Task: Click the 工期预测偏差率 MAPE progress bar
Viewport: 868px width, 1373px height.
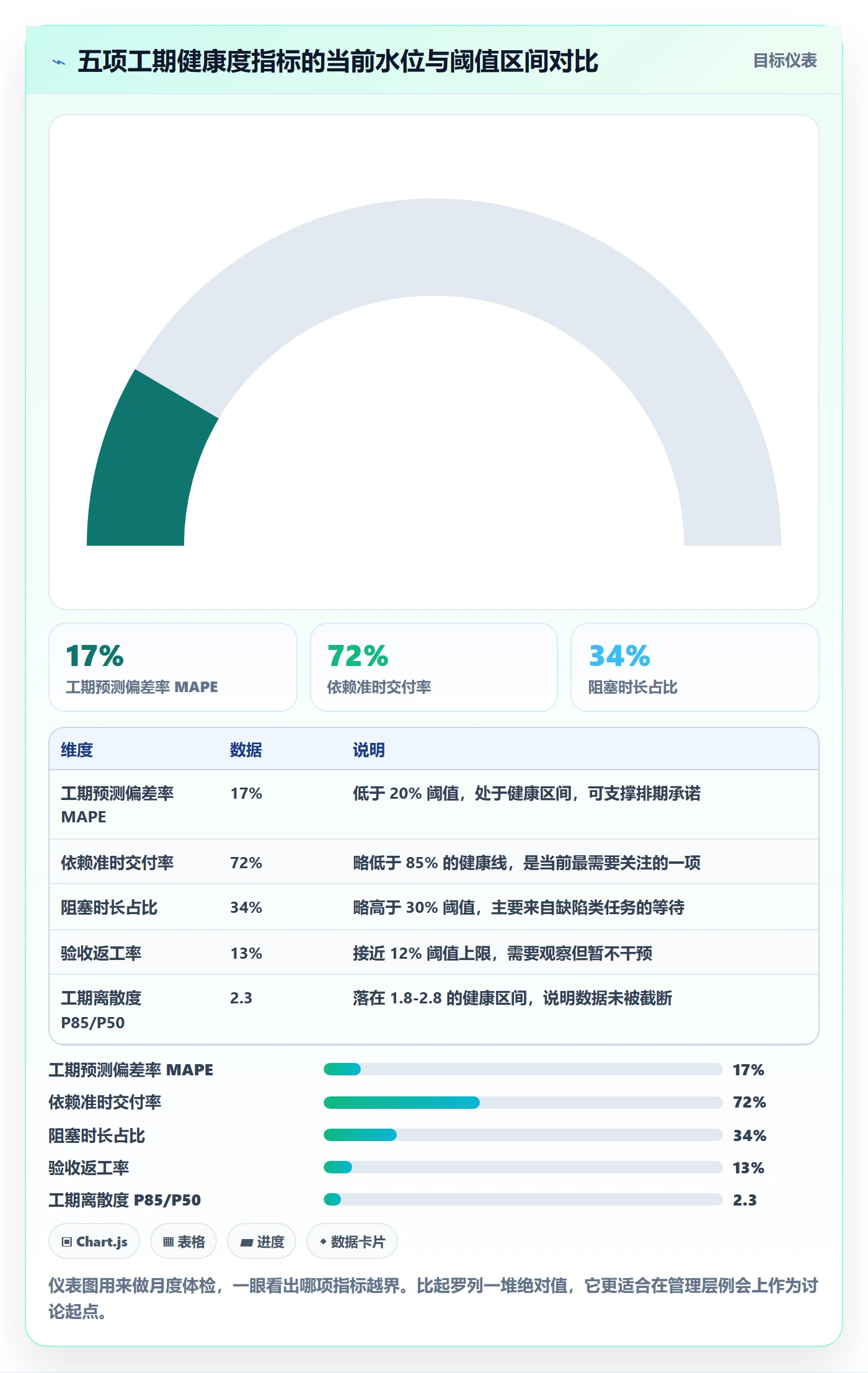Action: [523, 1069]
